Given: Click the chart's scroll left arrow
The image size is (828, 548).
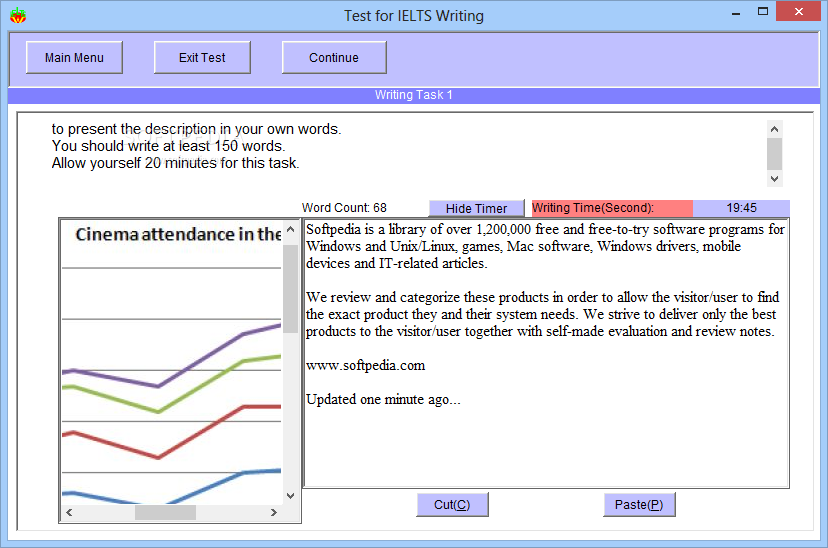Looking at the screenshot, I should click(x=69, y=512).
